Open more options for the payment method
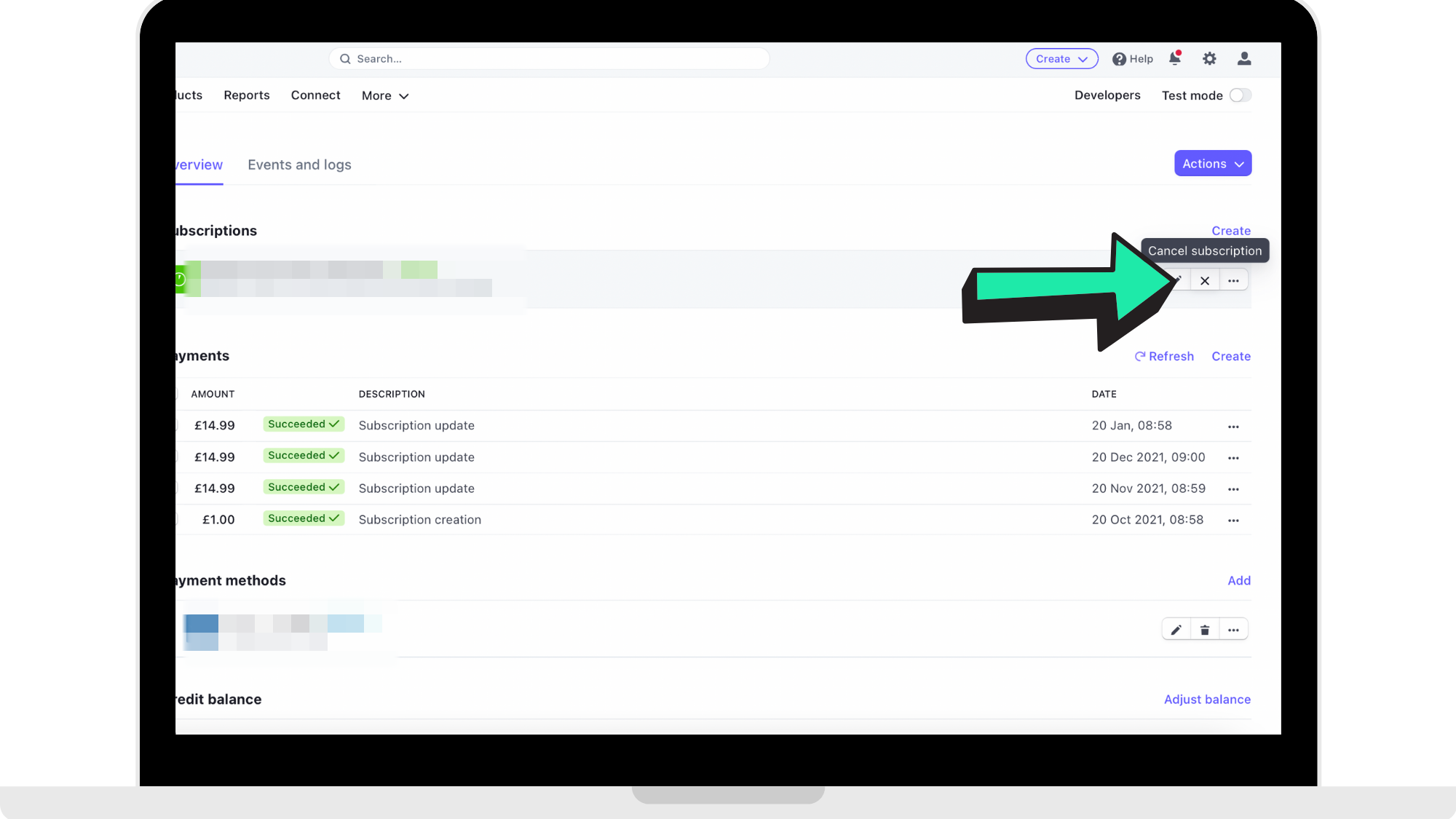The image size is (1456, 819). click(x=1233, y=630)
